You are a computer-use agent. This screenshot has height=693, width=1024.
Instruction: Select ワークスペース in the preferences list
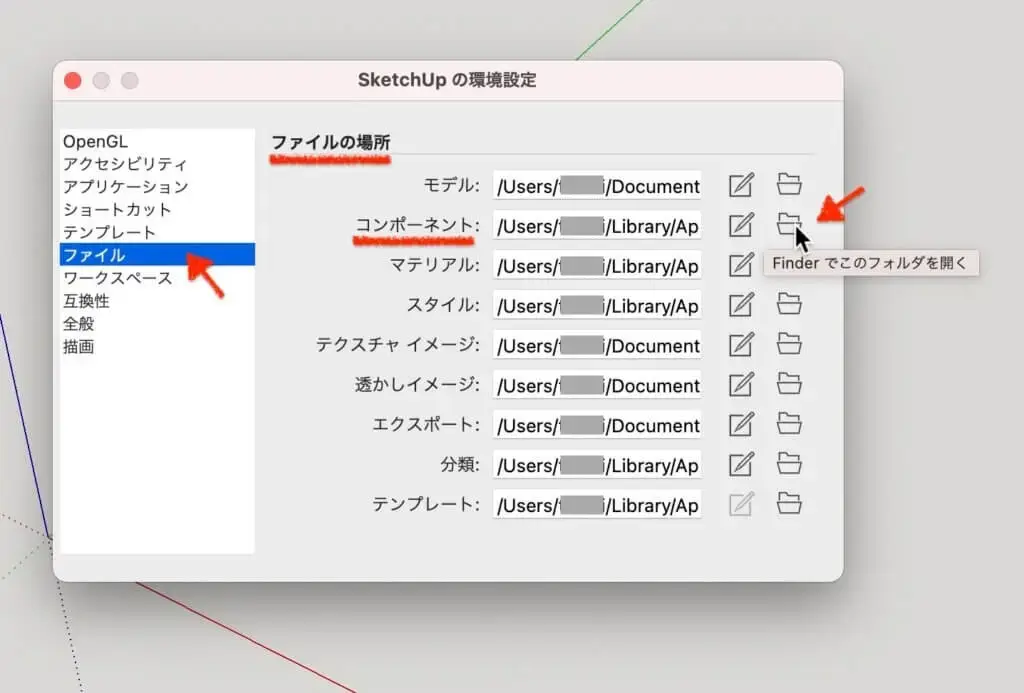157,278
